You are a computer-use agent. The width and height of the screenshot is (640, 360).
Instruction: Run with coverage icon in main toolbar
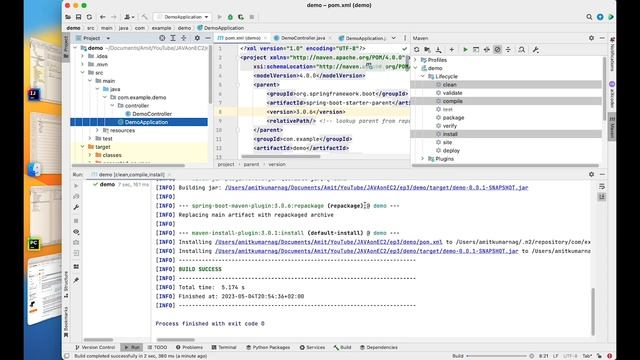pos(241,17)
